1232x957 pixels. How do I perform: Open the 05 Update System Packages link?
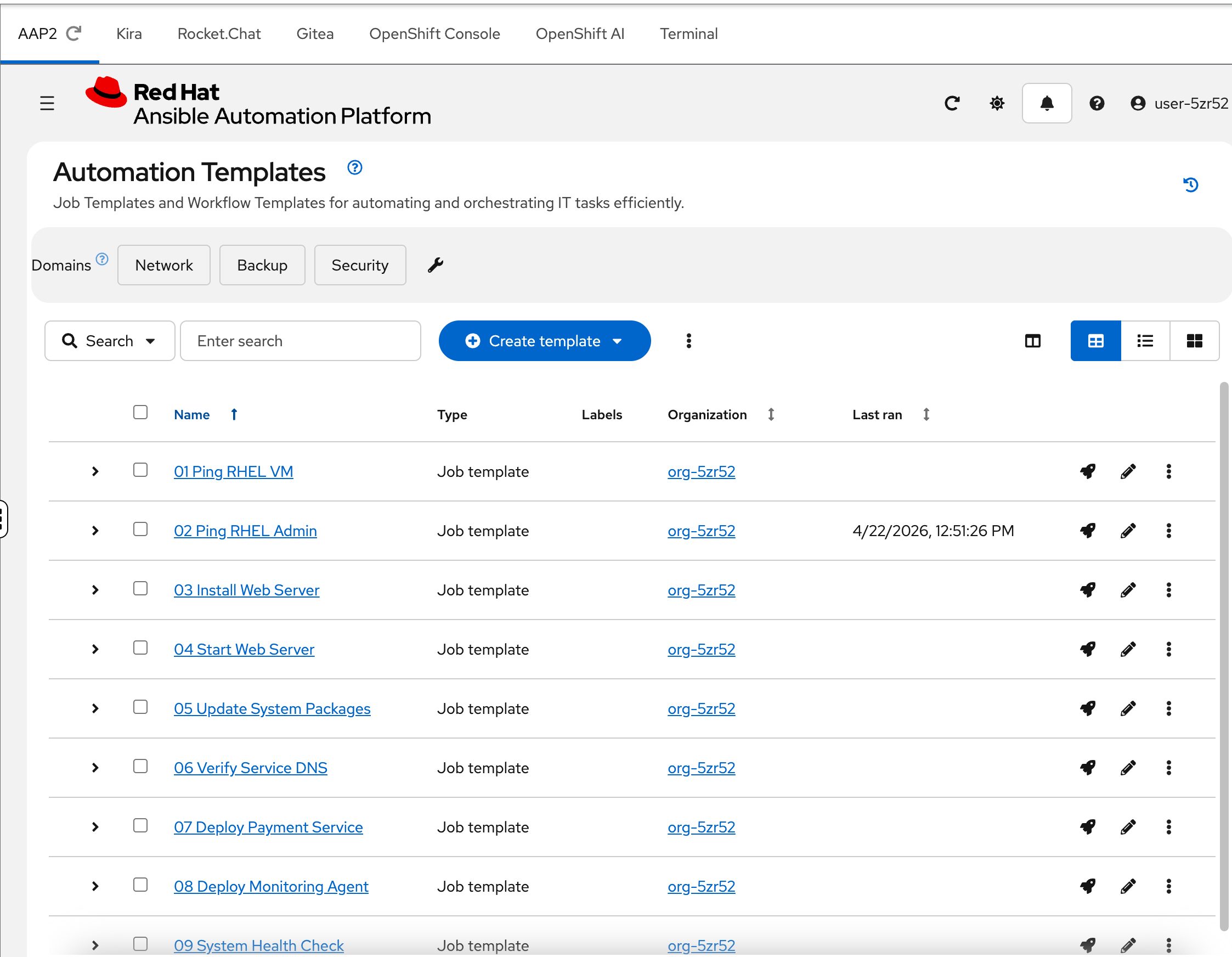point(272,708)
